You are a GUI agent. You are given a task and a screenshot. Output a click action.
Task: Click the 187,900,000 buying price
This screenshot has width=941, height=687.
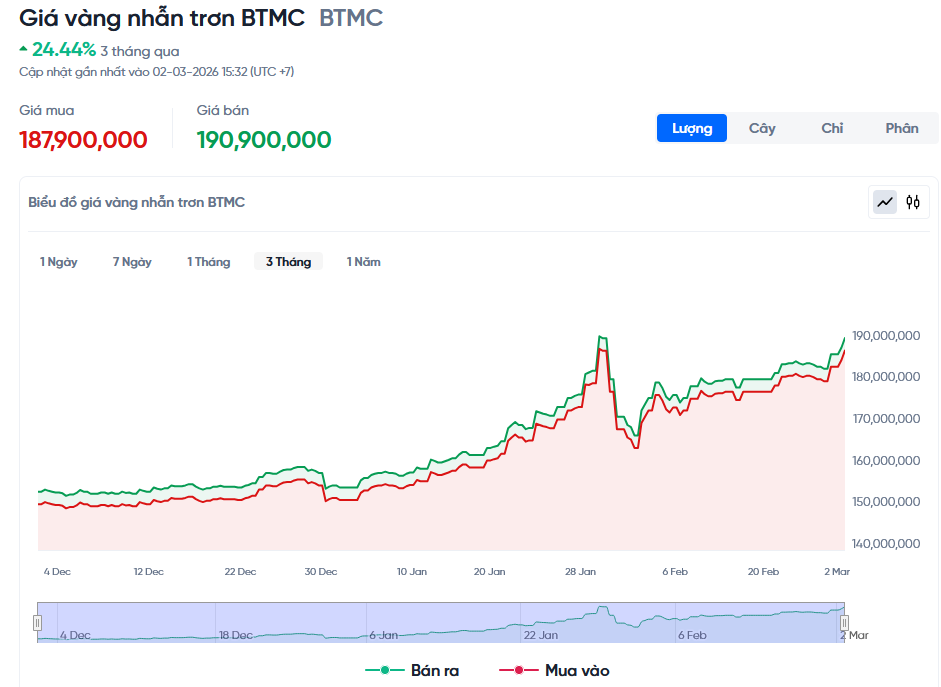tap(83, 140)
